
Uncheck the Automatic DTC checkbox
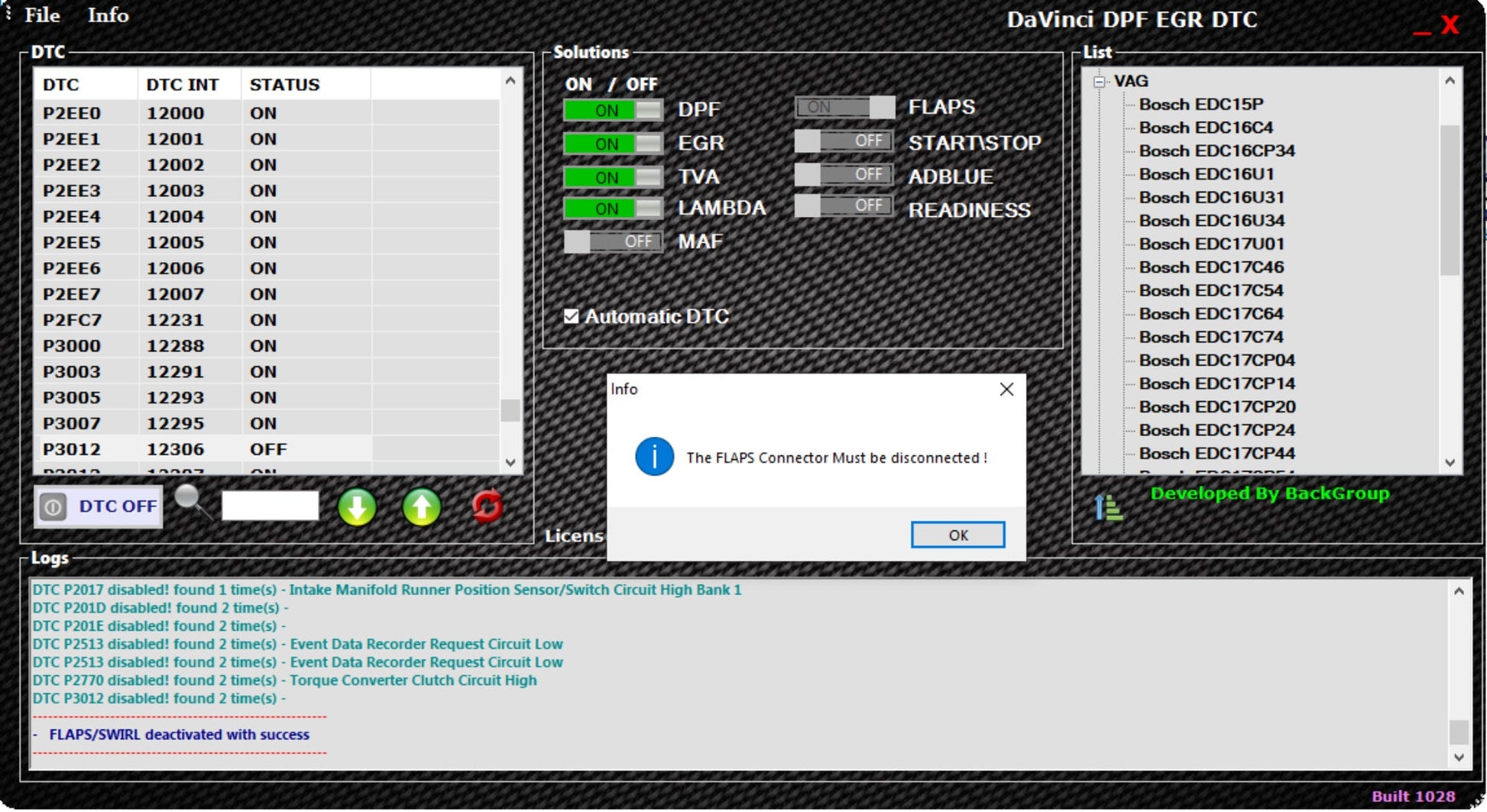pyautogui.click(x=572, y=316)
